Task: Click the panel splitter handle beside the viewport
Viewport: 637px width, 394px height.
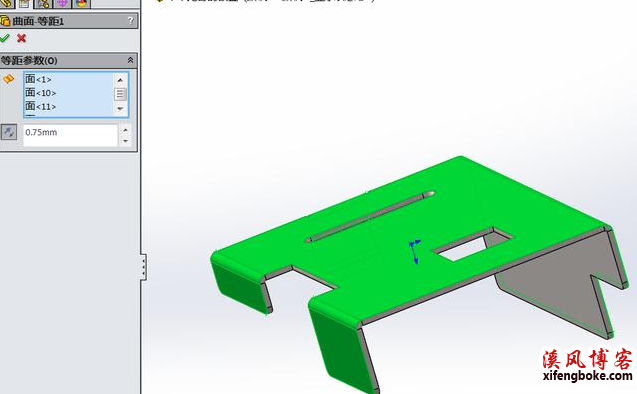Action: 143,267
